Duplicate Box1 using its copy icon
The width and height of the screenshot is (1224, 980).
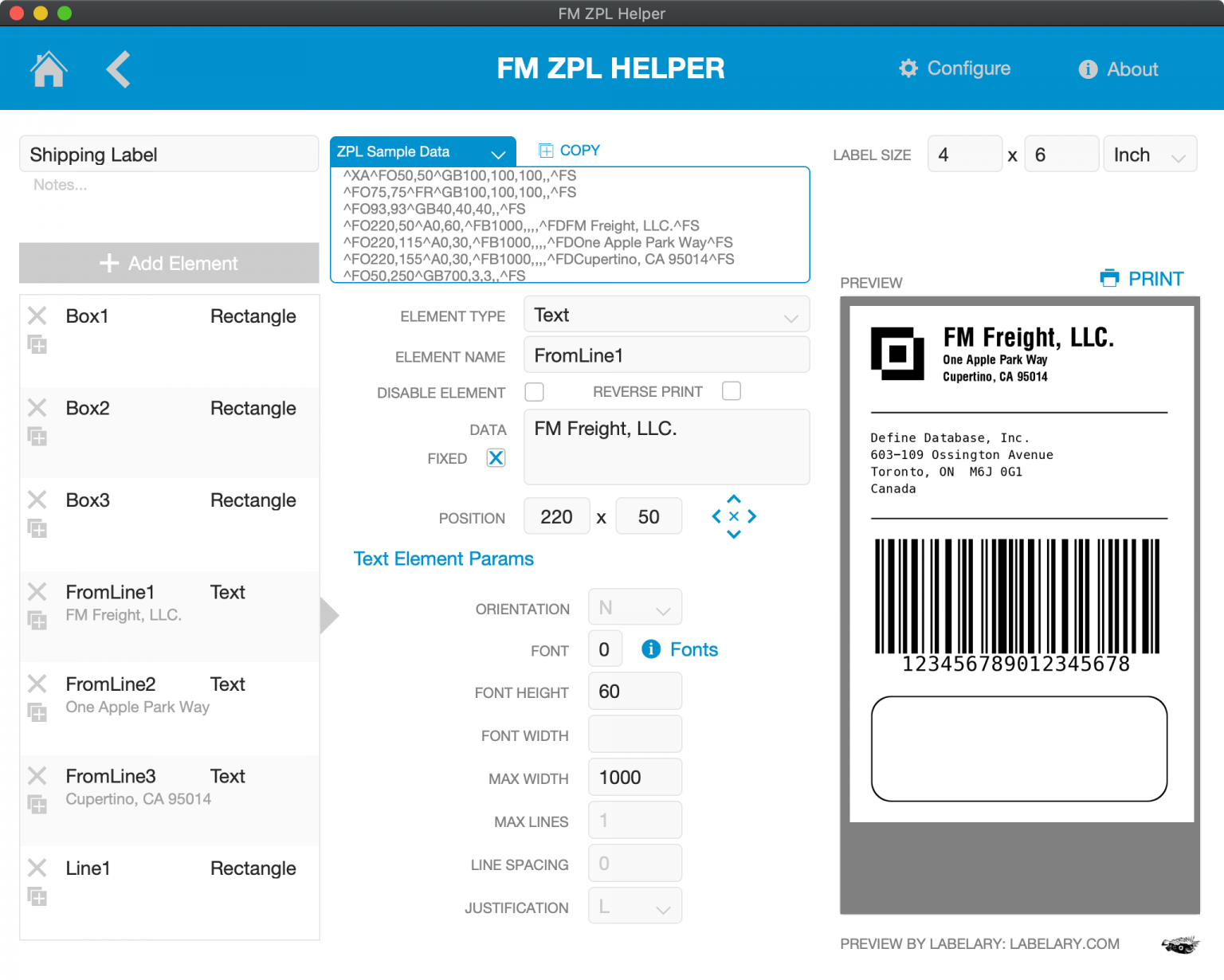click(37, 344)
